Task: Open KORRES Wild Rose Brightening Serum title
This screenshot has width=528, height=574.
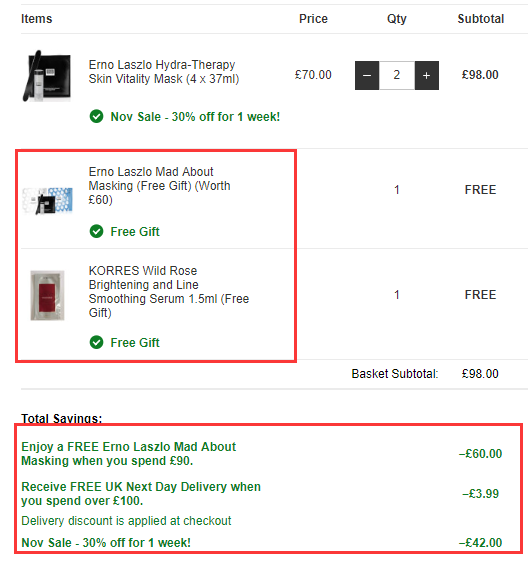Action: tap(169, 292)
